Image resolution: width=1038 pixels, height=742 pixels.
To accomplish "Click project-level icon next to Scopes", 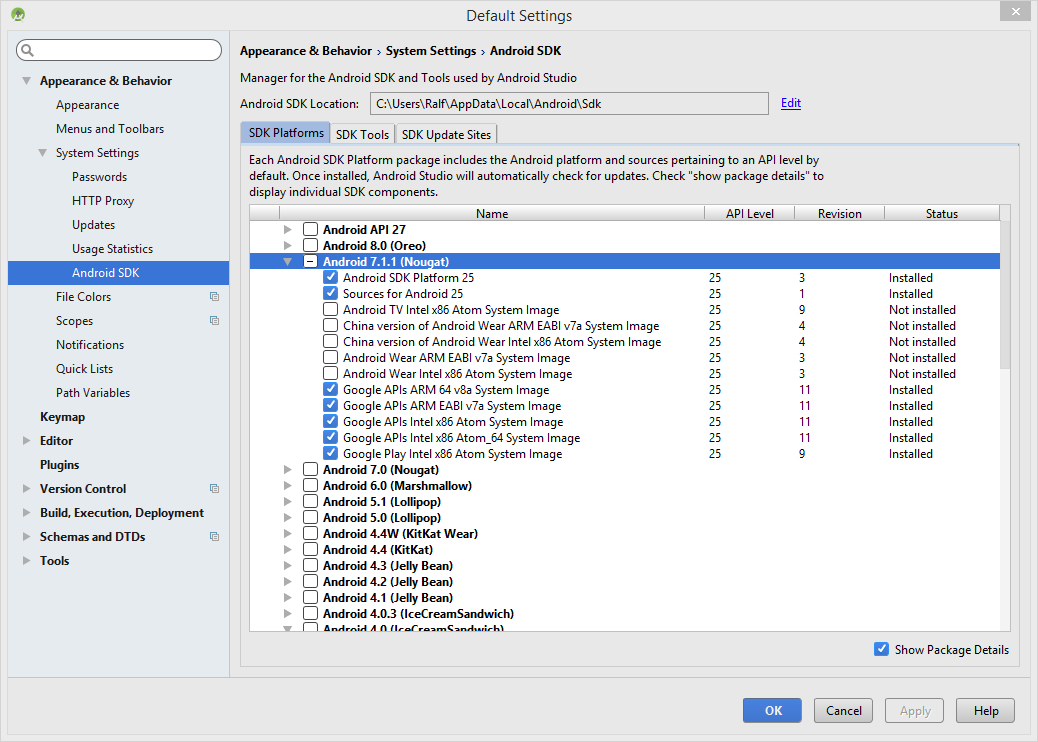I will [214, 320].
